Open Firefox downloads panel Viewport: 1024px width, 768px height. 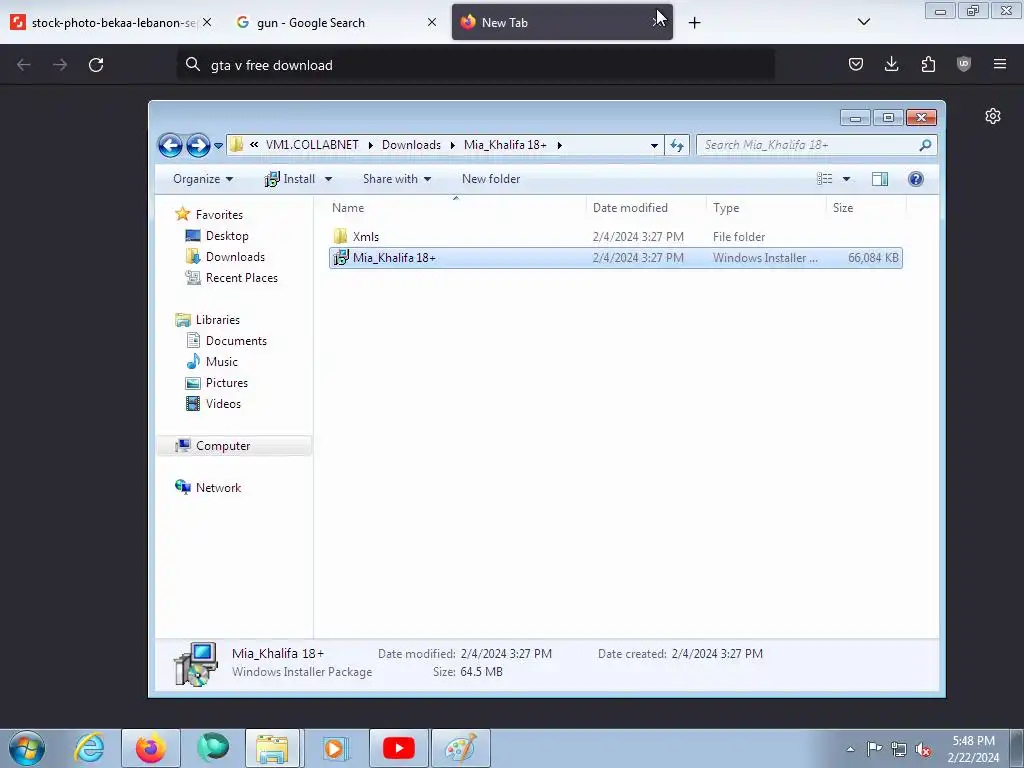tap(891, 64)
